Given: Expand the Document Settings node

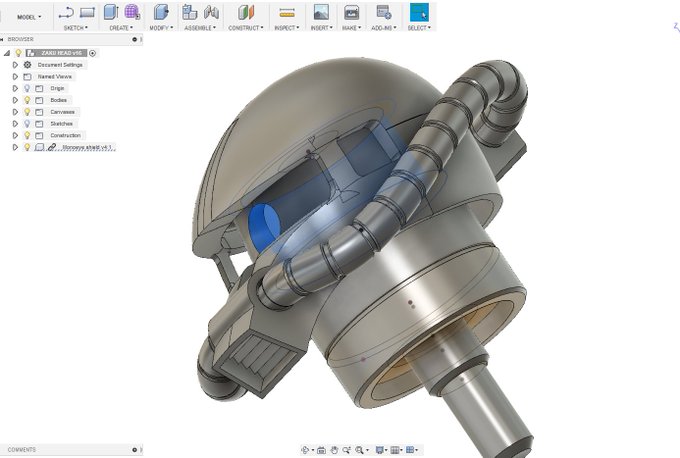Looking at the screenshot, I should click(16, 65).
